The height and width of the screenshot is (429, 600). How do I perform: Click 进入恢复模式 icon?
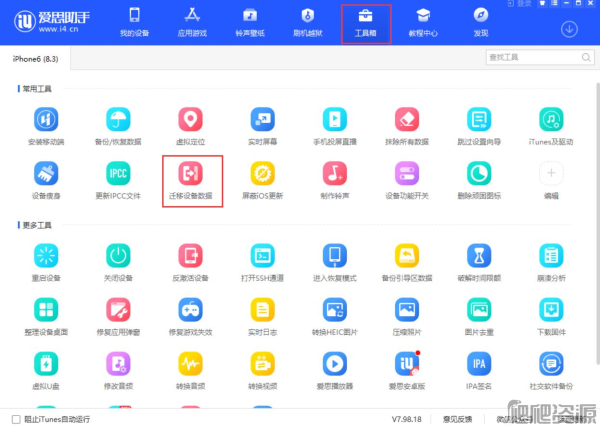tap(335, 256)
